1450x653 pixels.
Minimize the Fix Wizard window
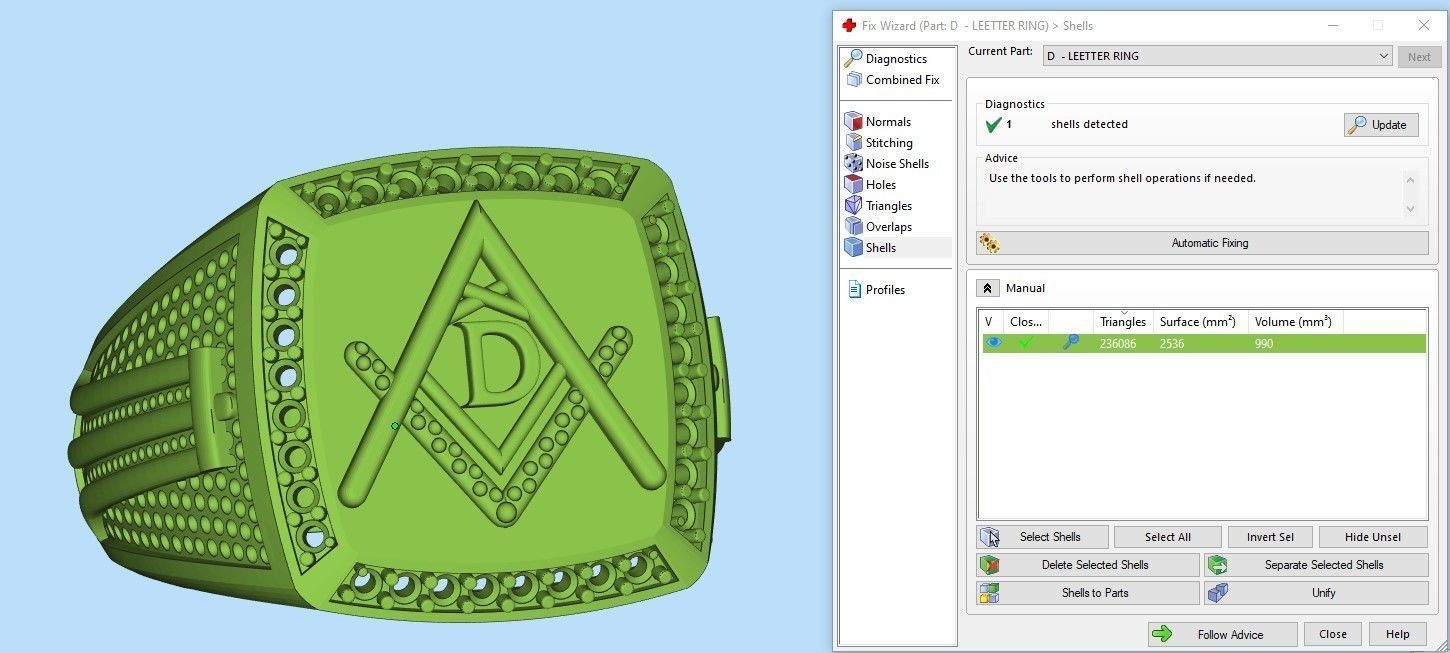tap(1332, 26)
